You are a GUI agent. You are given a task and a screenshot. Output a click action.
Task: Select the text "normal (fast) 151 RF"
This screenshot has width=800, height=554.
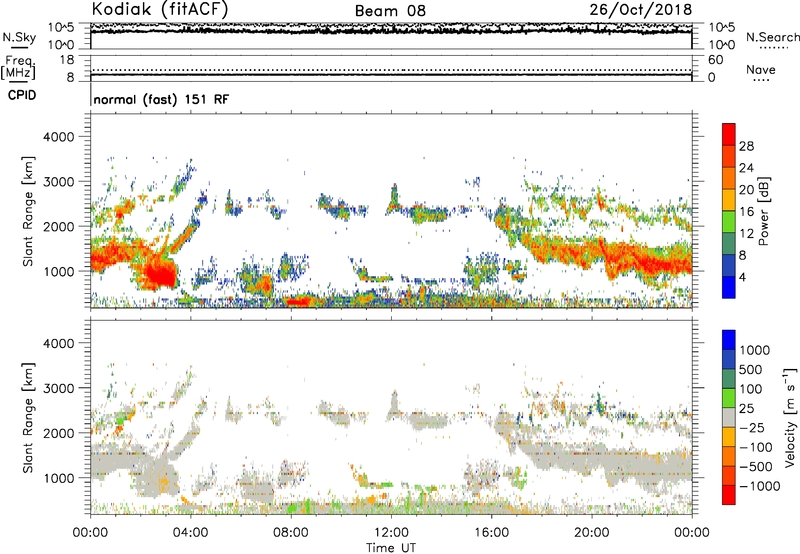coord(161,99)
